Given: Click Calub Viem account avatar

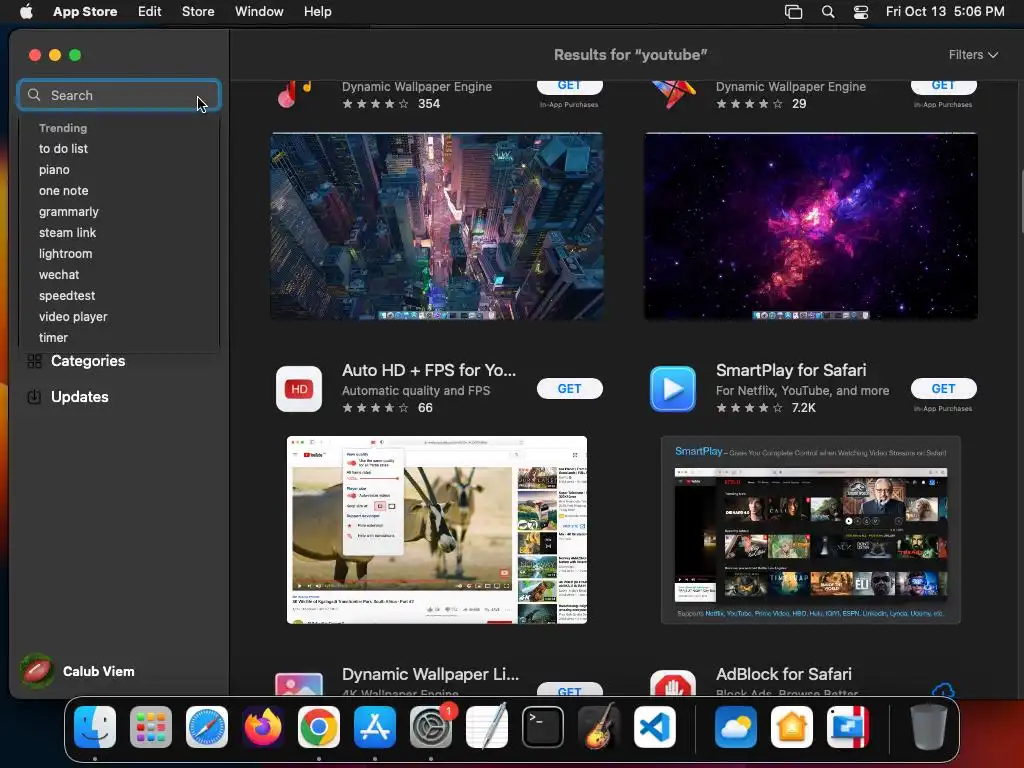Looking at the screenshot, I should click(x=37, y=671).
